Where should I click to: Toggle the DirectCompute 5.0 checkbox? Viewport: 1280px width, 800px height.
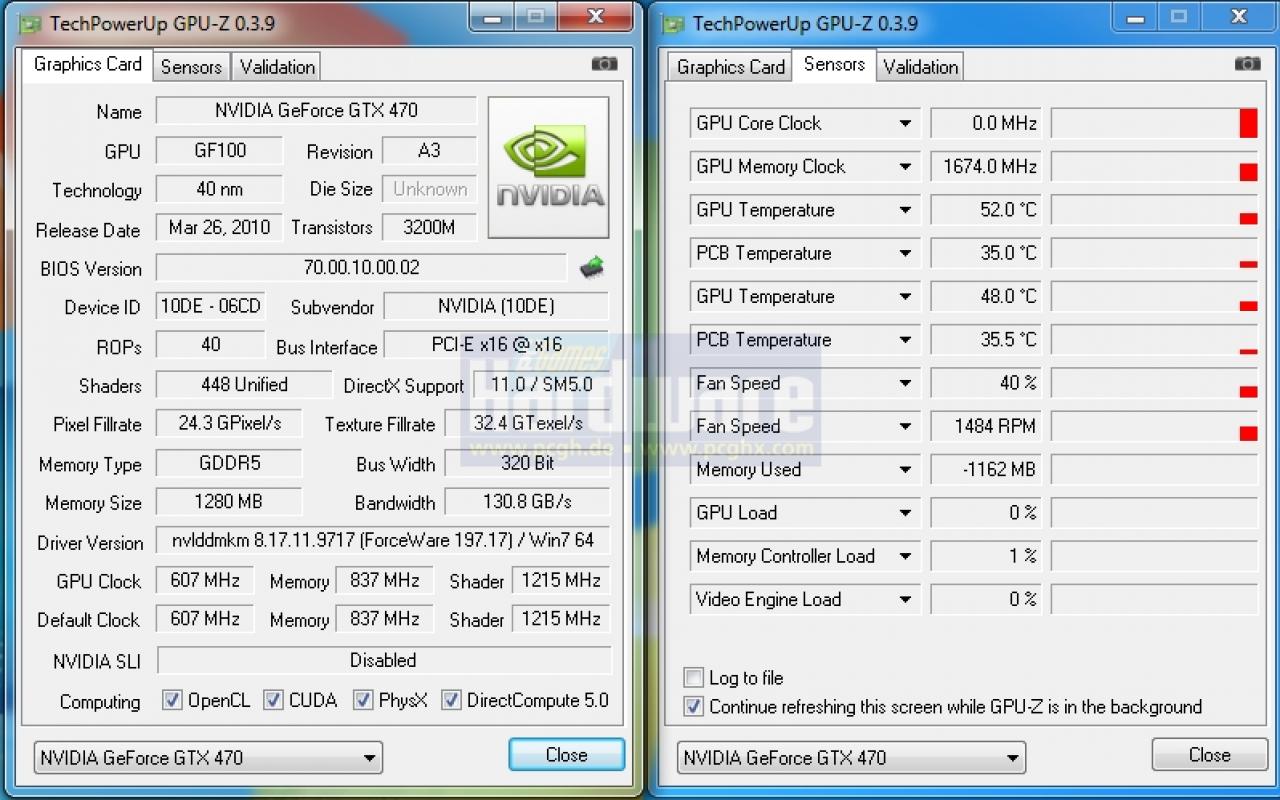pos(451,700)
